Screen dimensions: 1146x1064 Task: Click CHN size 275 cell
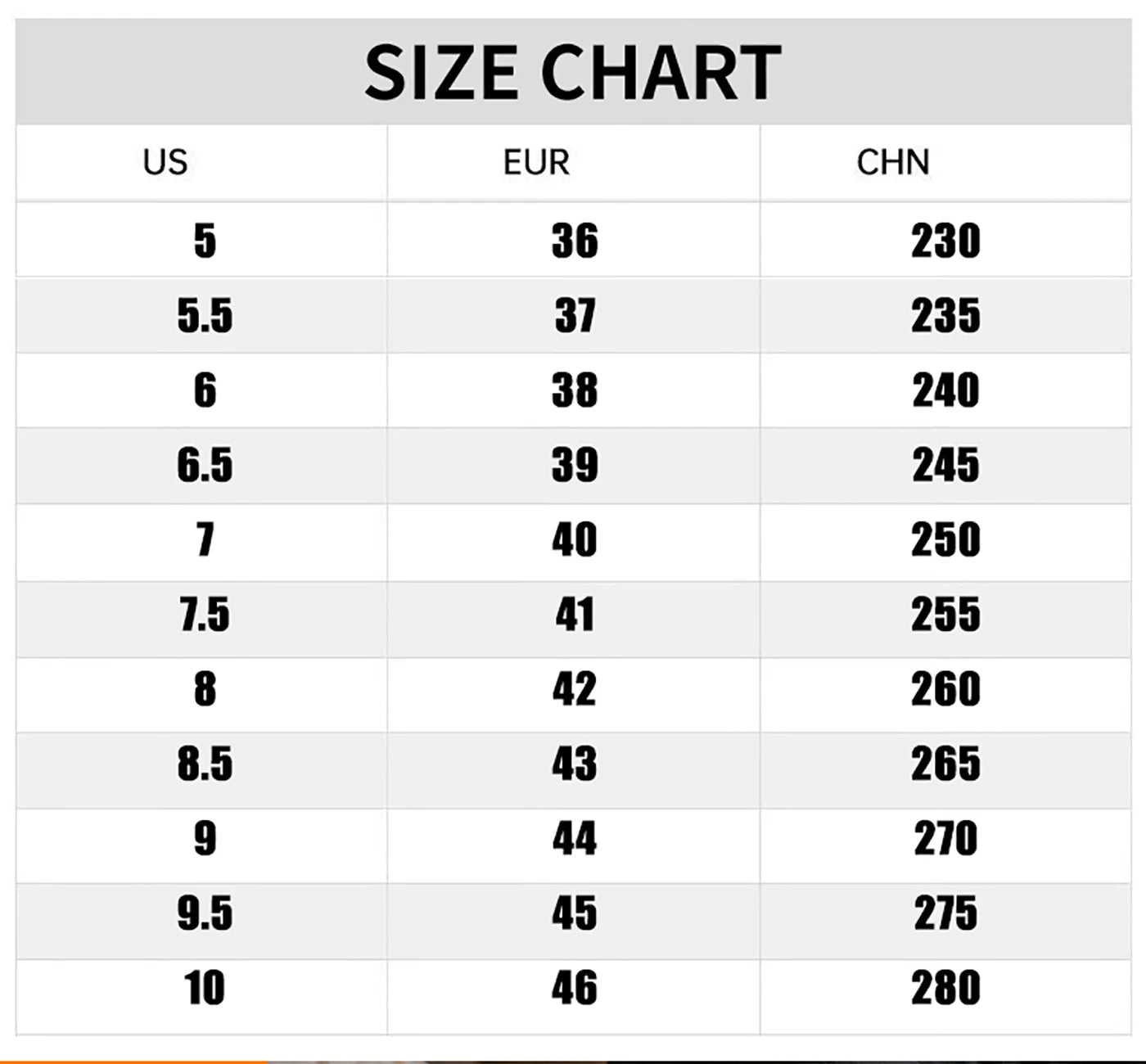pos(945,913)
